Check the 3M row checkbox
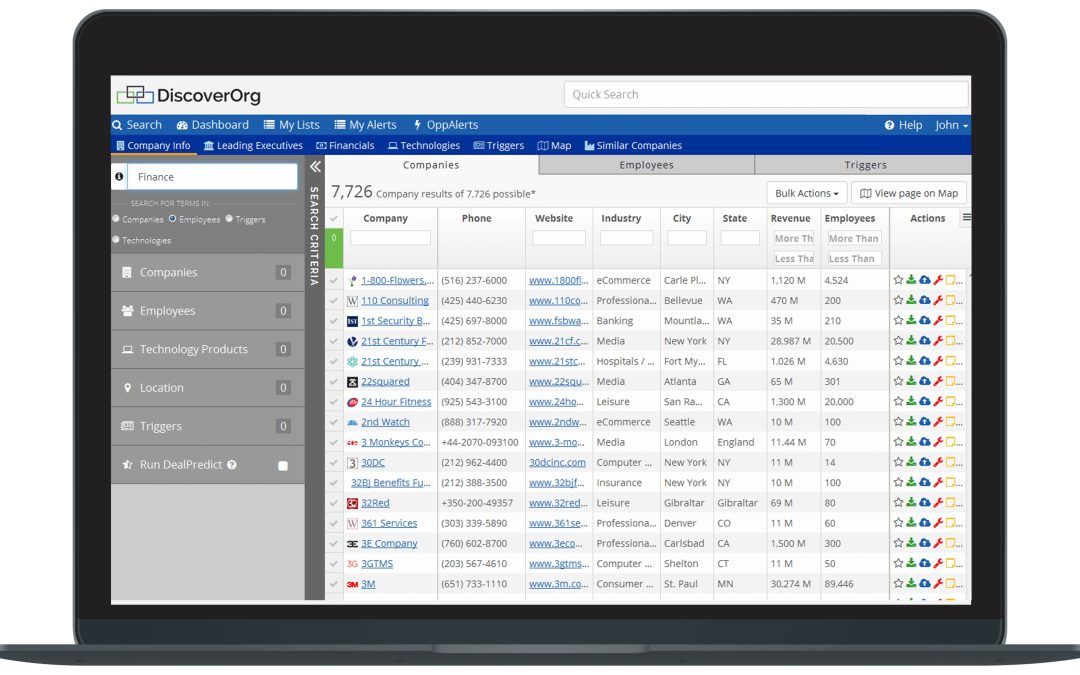 tap(334, 584)
